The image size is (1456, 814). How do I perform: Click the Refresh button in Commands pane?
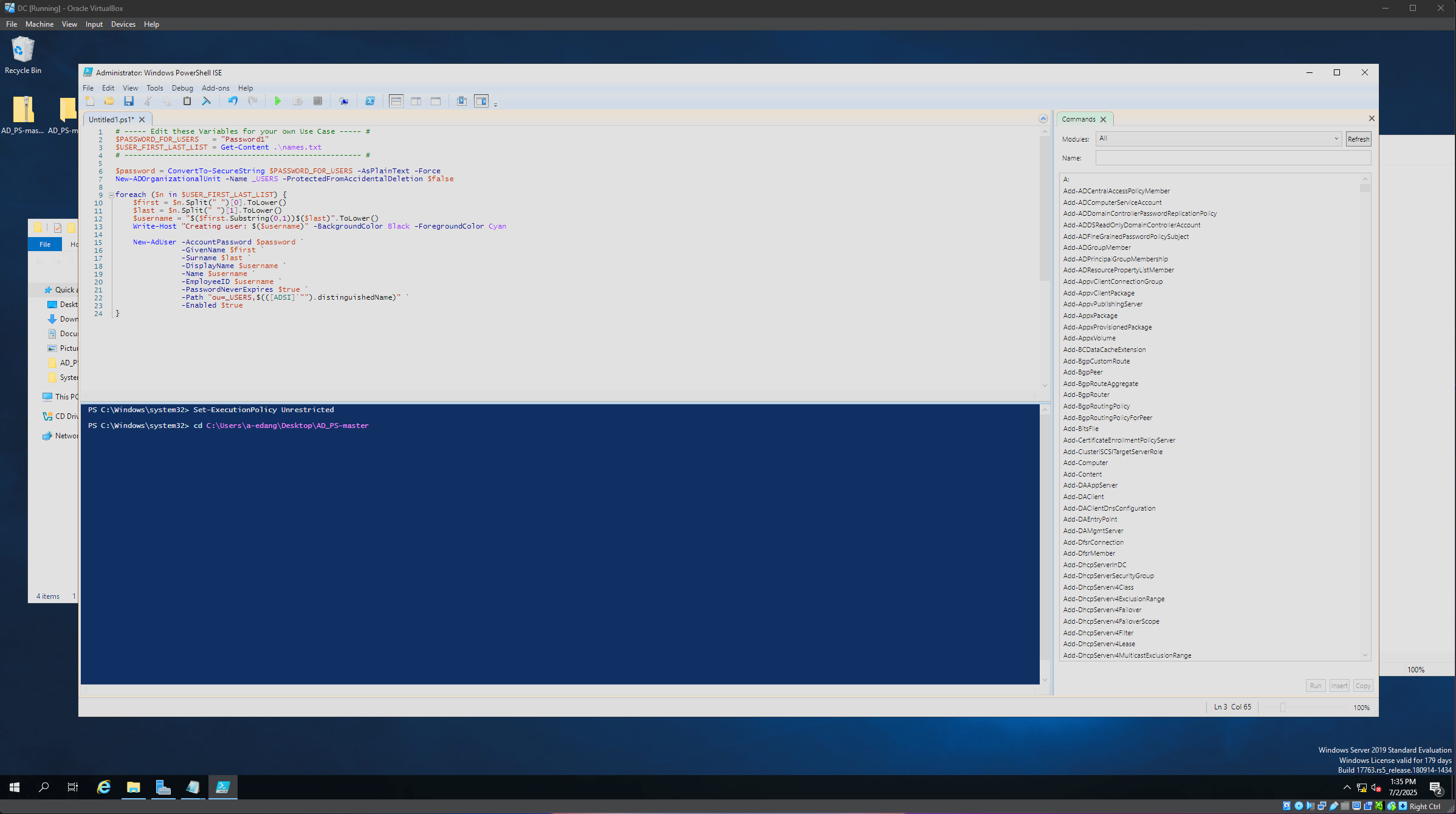coord(1358,139)
